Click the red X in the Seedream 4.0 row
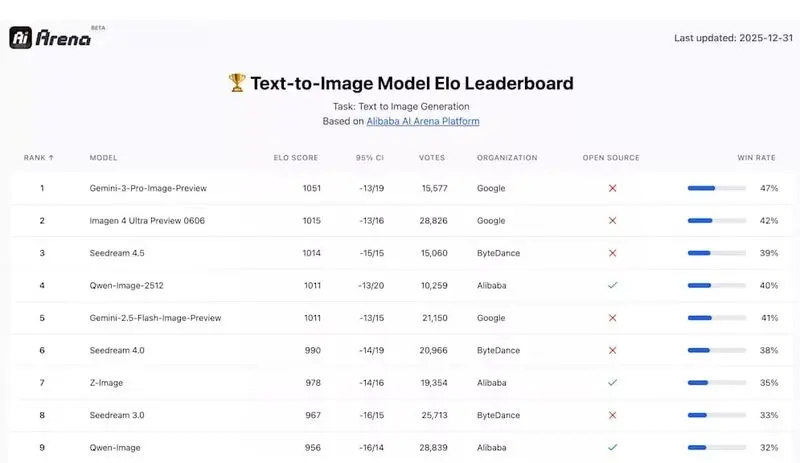Screen dimensions: 800x463 (x=612, y=350)
